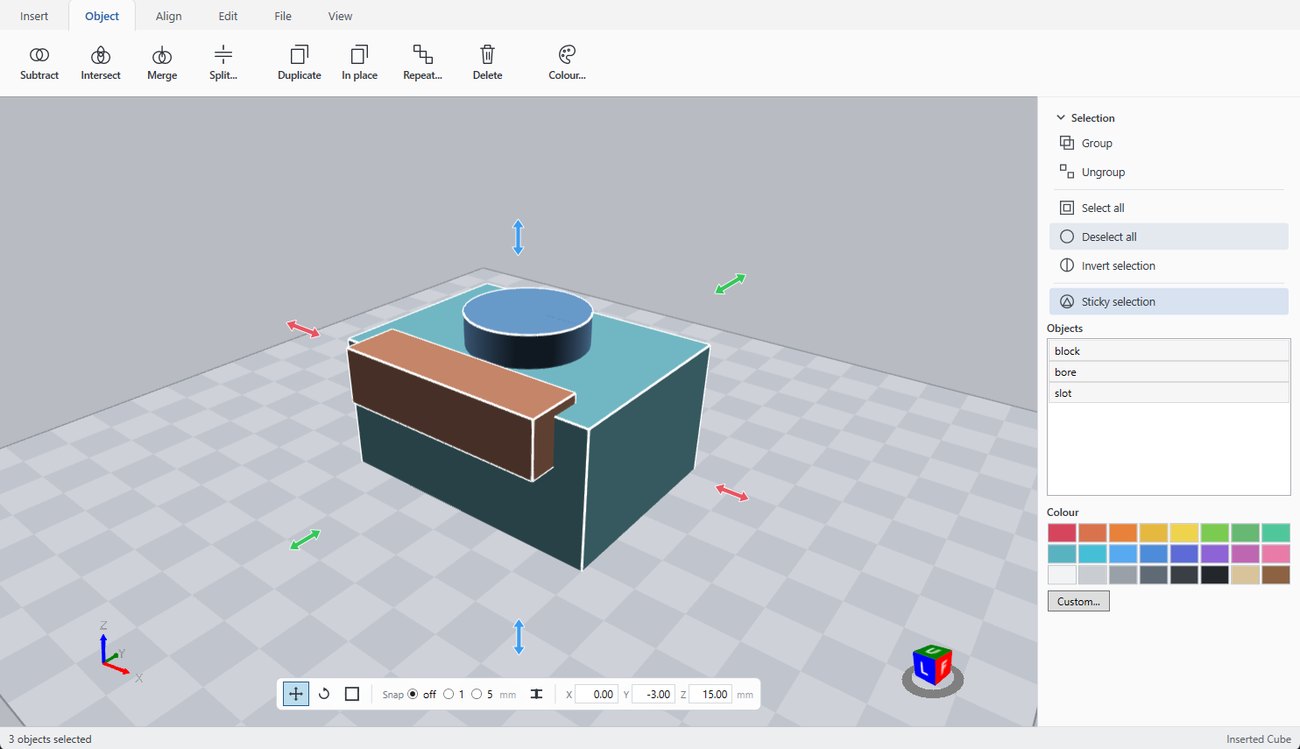Select slot in the Objects list

point(1169,393)
